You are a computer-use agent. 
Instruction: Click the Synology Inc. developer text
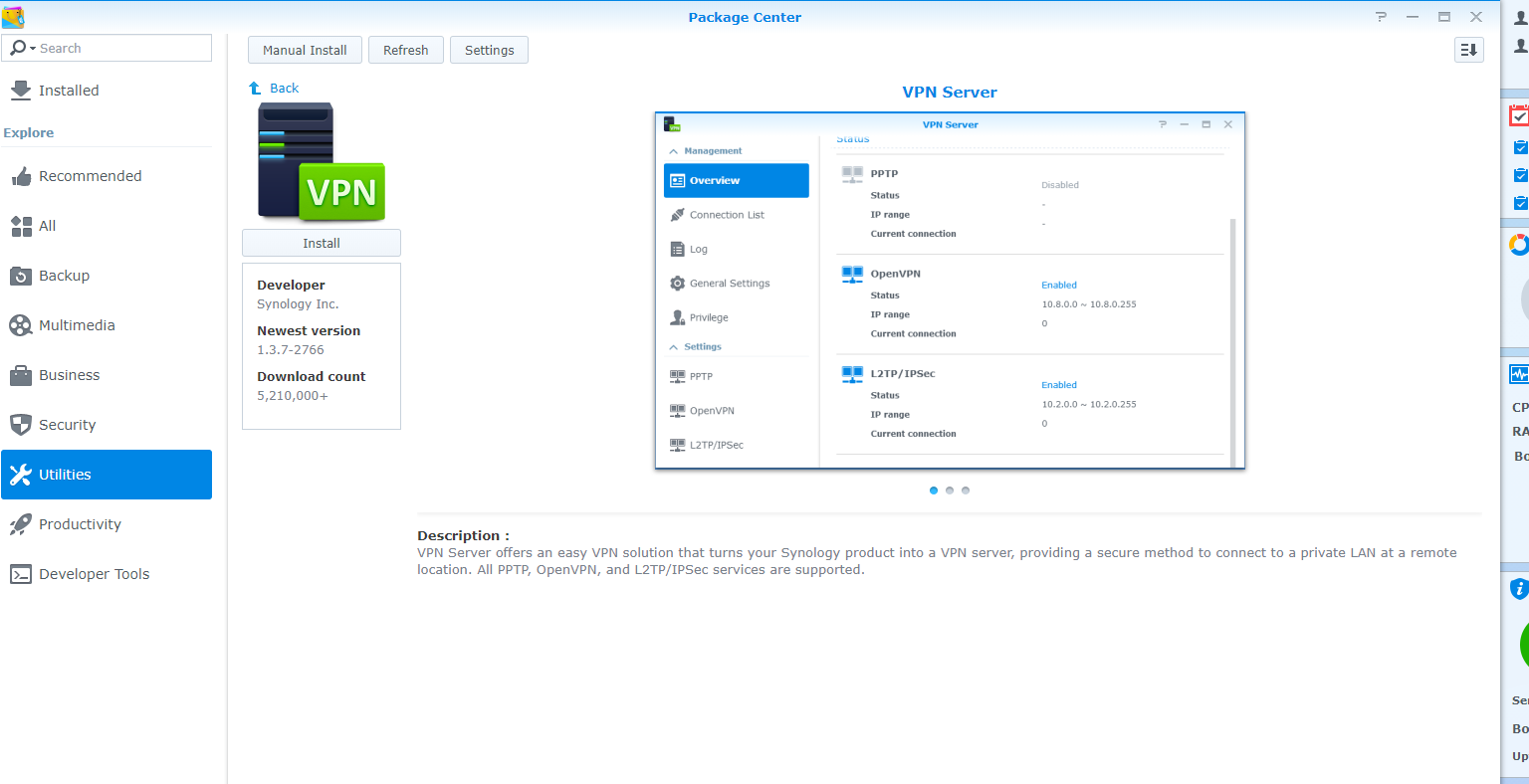(x=298, y=304)
